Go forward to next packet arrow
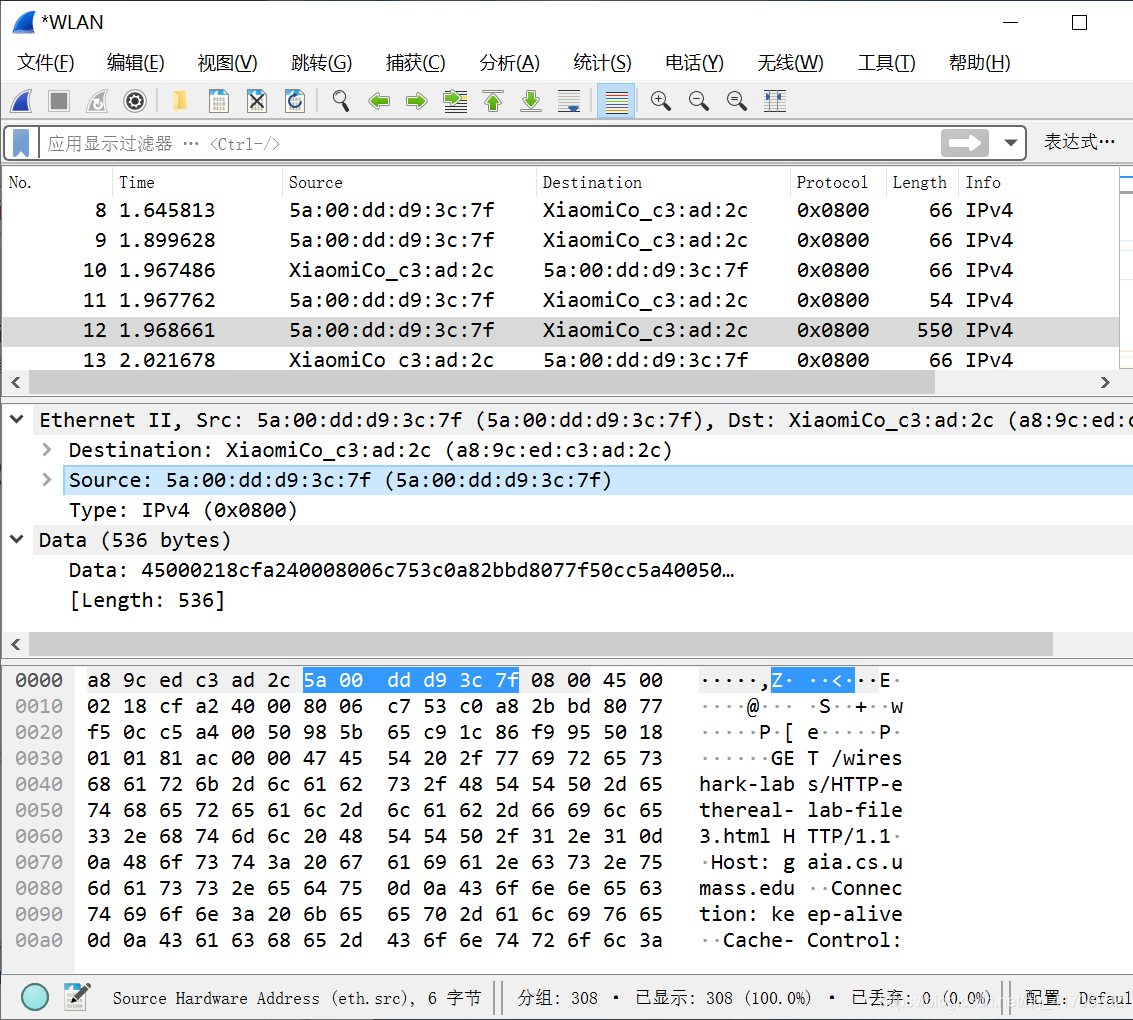The height and width of the screenshot is (1020, 1133). (417, 101)
